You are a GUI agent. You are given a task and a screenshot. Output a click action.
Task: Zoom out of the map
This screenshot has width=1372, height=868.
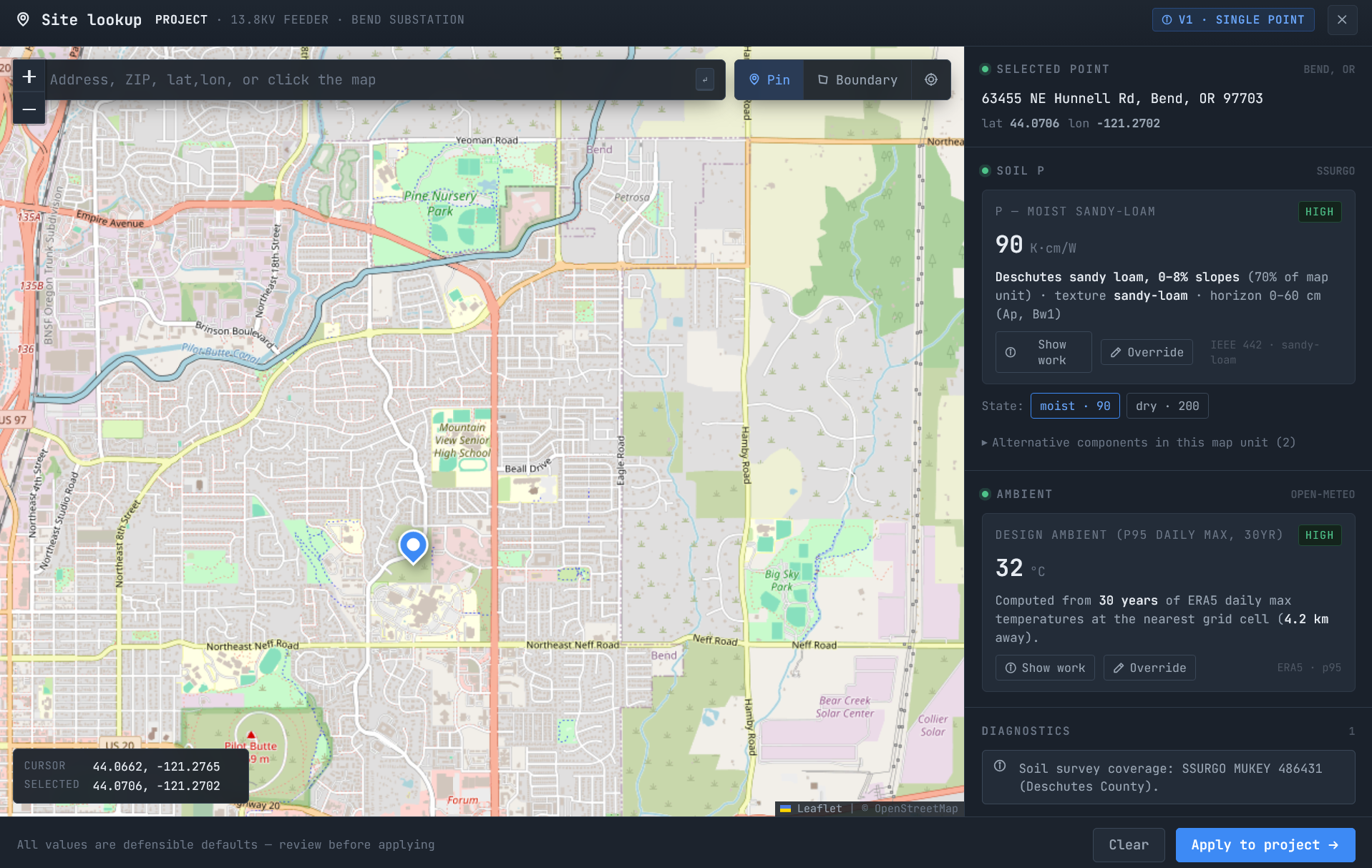click(29, 109)
